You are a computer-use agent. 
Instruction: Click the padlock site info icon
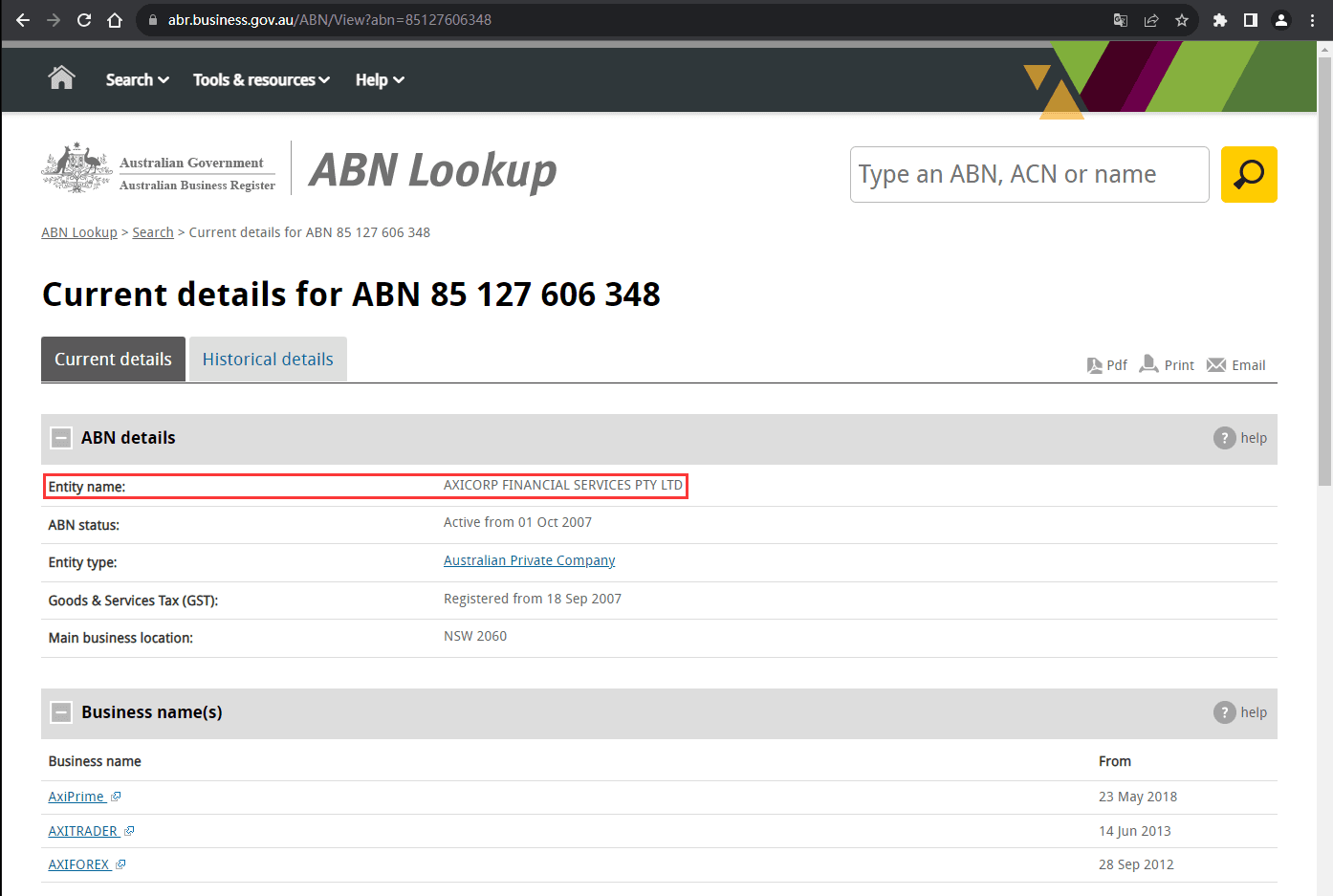pos(152,20)
